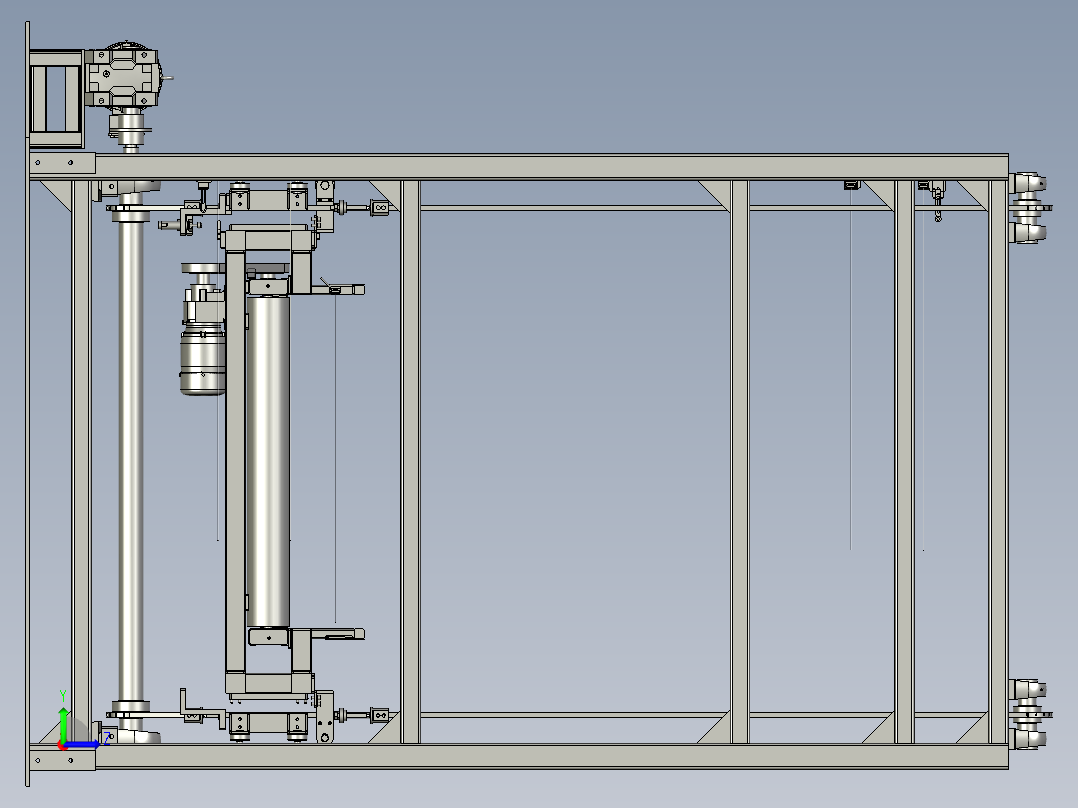Select the green Y axis arrow of the triad
The height and width of the screenshot is (808, 1078).
(63, 724)
